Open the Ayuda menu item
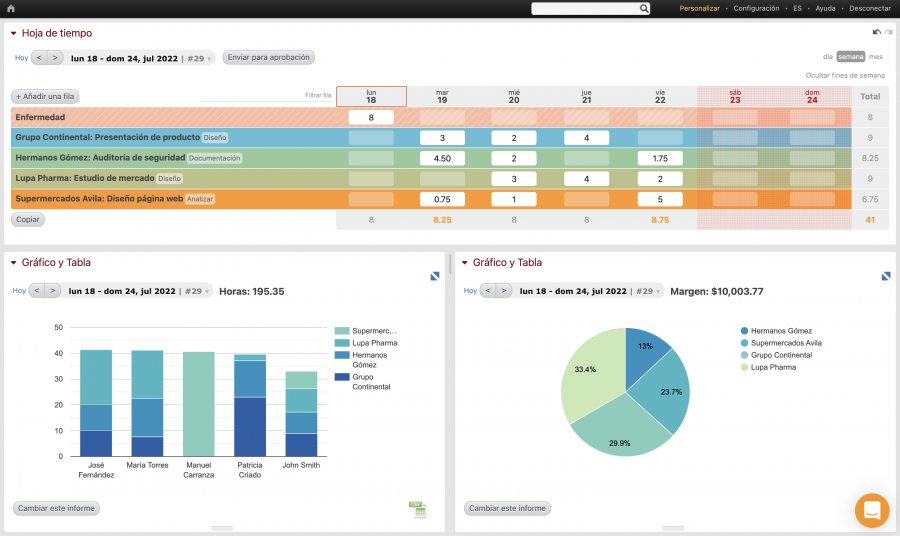This screenshot has width=900, height=536. [x=825, y=8]
